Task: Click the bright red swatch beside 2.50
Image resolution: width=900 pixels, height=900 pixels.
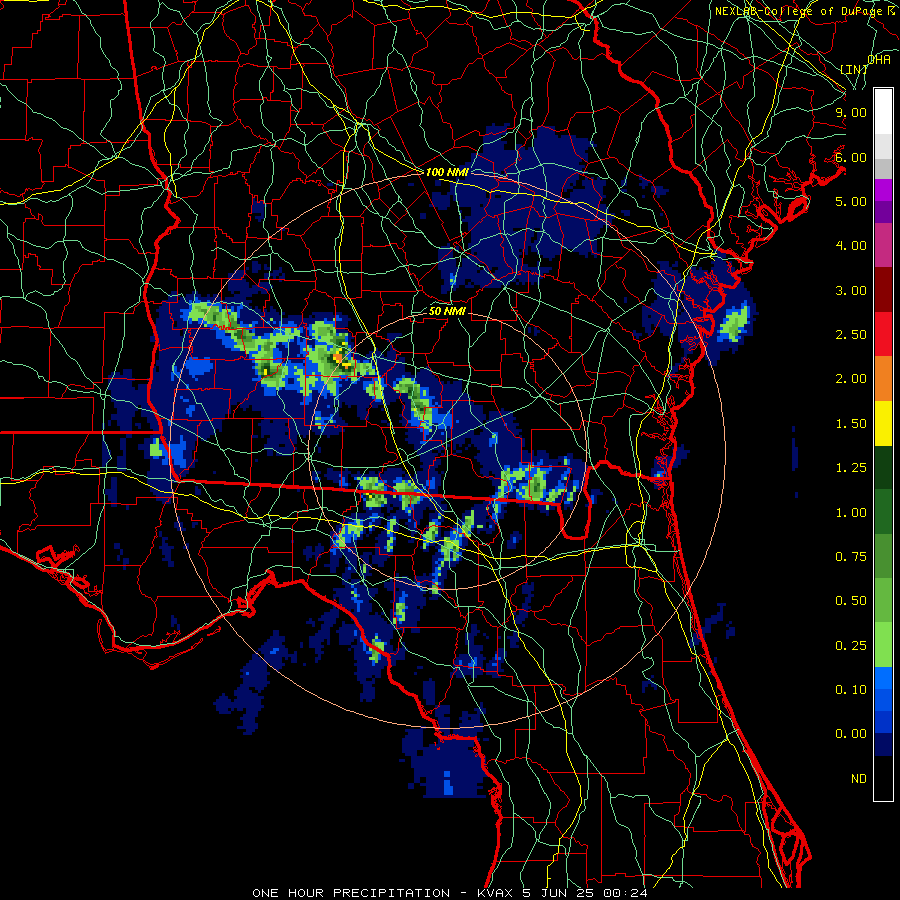Action: pos(883,334)
